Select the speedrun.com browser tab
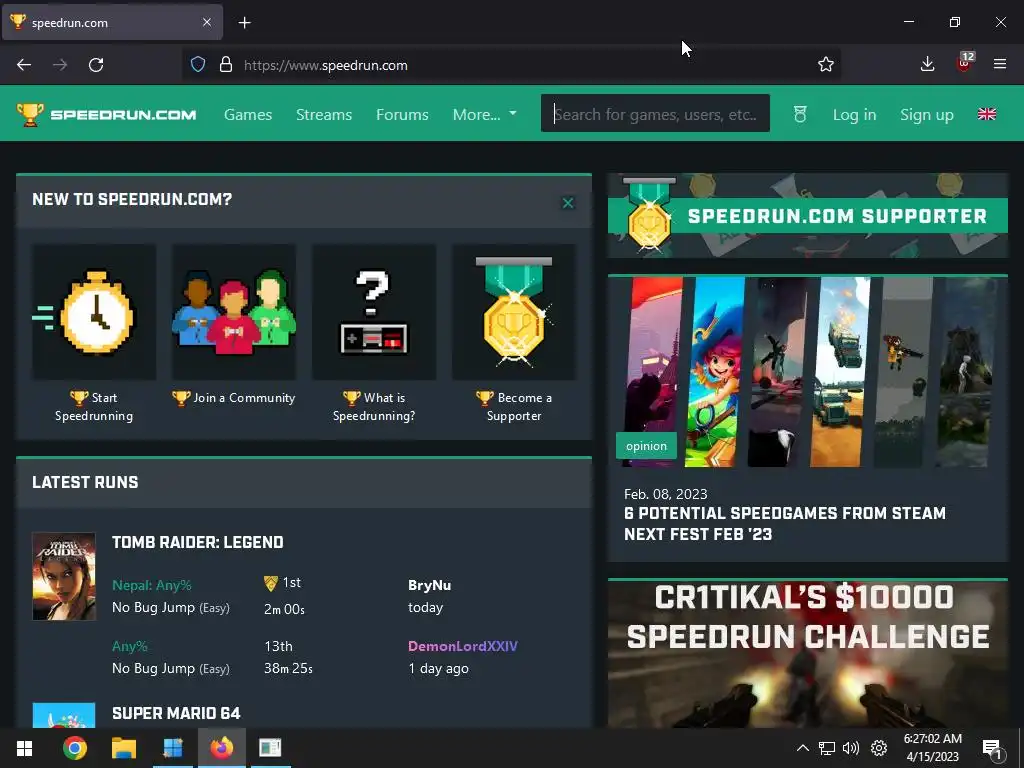 [113, 22]
